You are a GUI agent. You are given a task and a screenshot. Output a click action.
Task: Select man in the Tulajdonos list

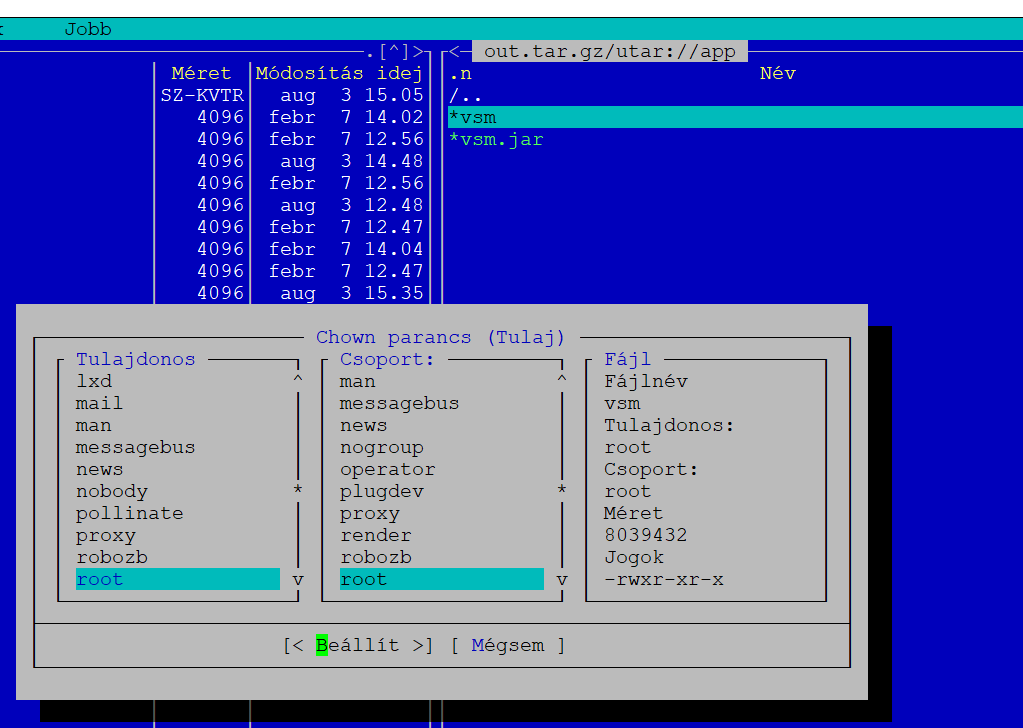click(x=93, y=425)
